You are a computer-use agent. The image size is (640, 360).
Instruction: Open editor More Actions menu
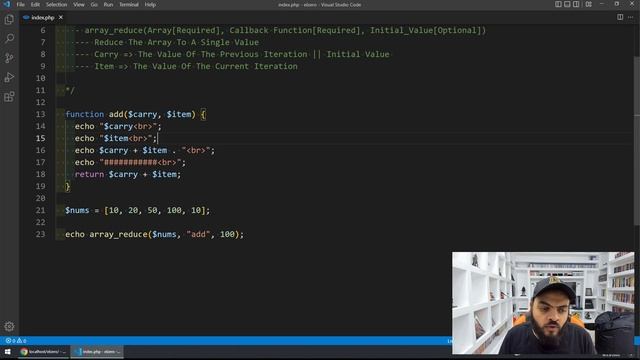coord(631,17)
